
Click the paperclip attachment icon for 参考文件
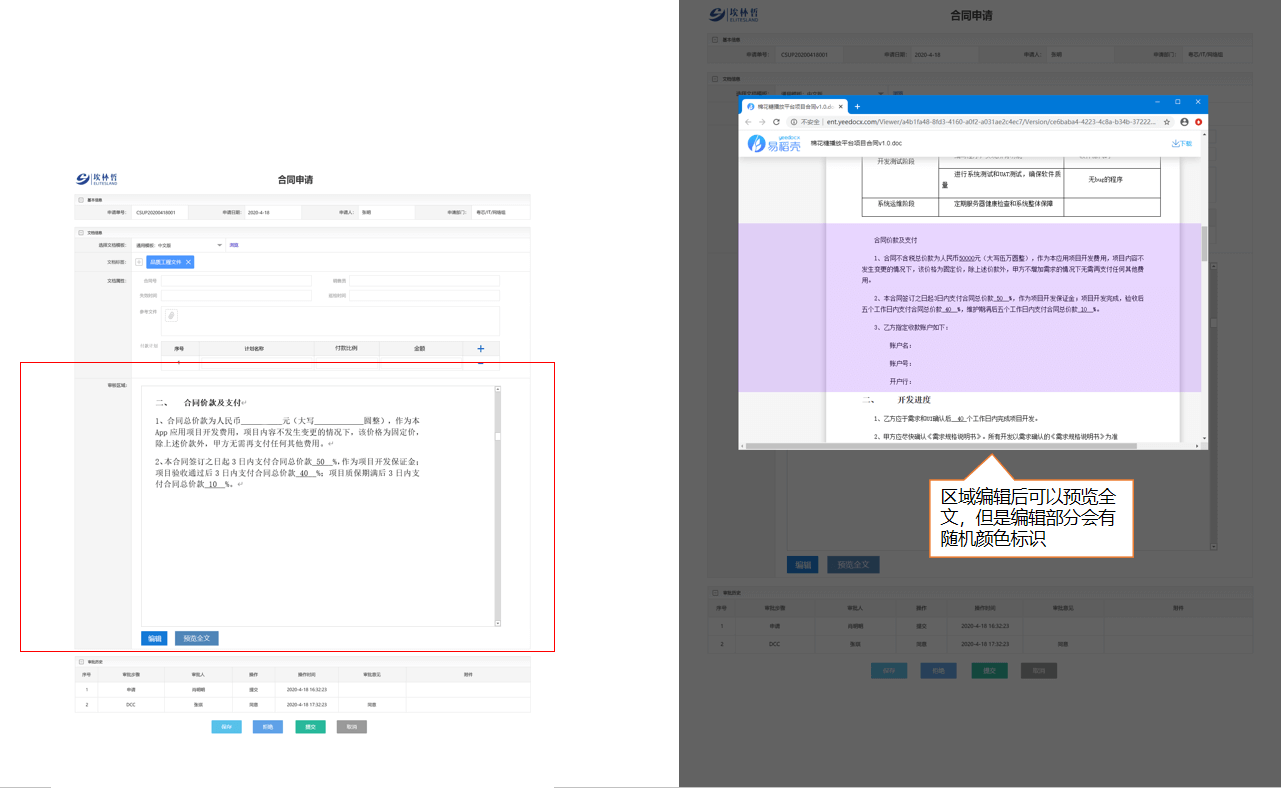pyautogui.click(x=171, y=316)
